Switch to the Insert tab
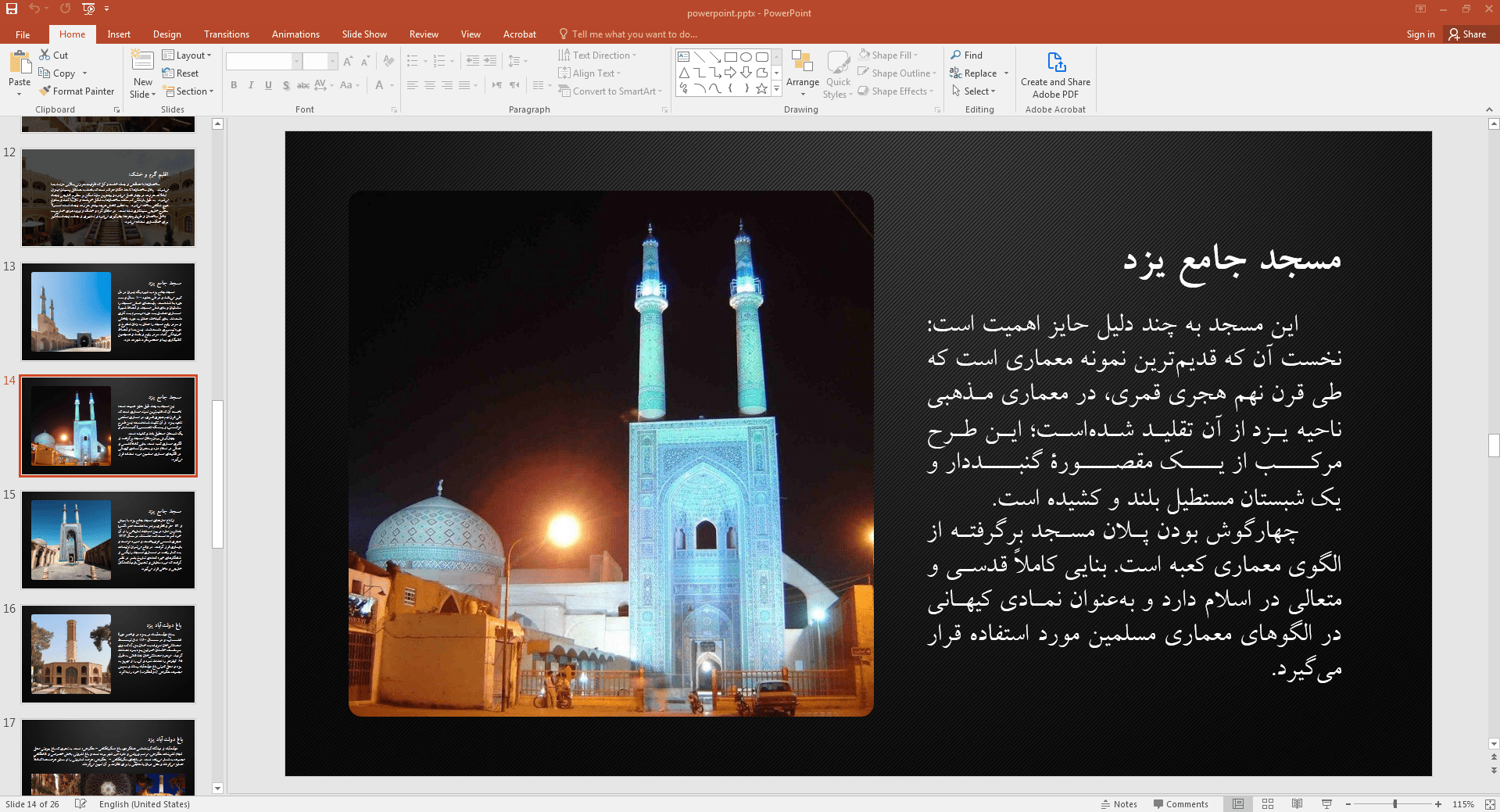This screenshot has width=1500, height=812. 119,34
